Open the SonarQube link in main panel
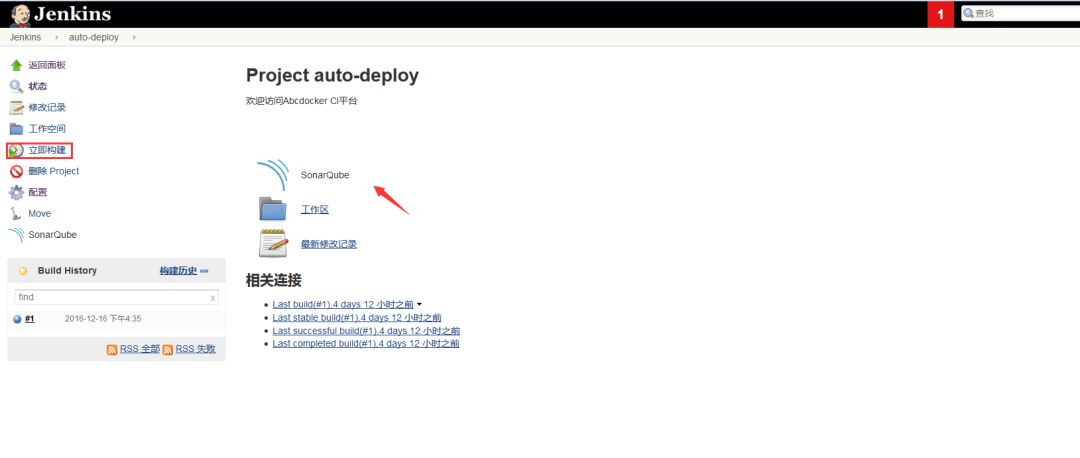This screenshot has height=458, width=1080. coord(325,175)
